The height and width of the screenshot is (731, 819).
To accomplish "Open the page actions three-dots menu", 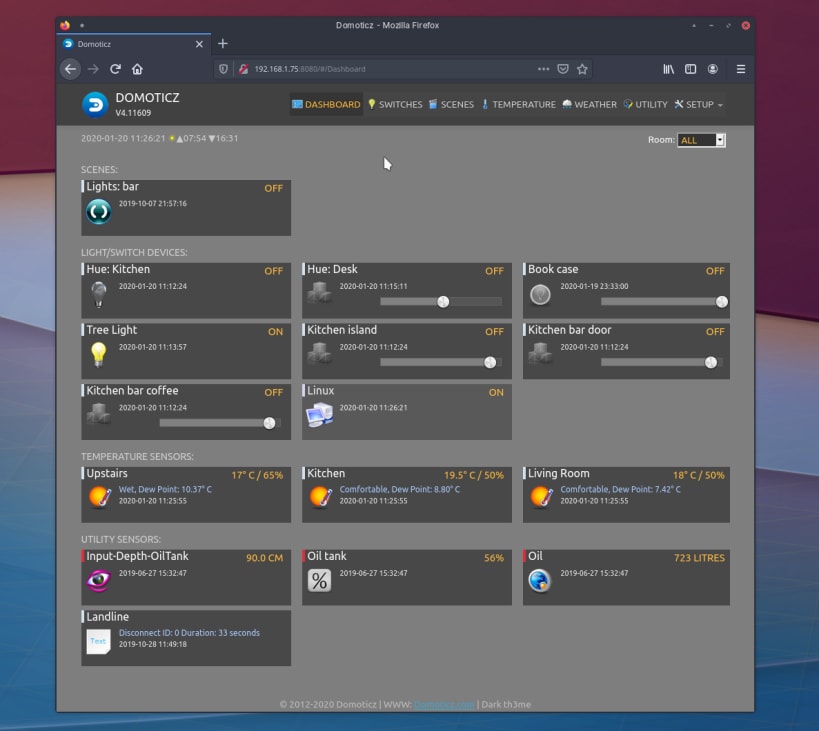I will tap(543, 69).
